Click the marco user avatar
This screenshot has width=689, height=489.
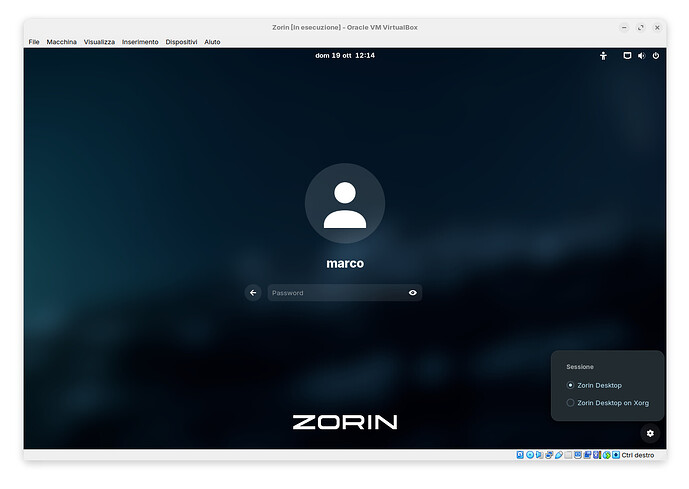point(344,204)
